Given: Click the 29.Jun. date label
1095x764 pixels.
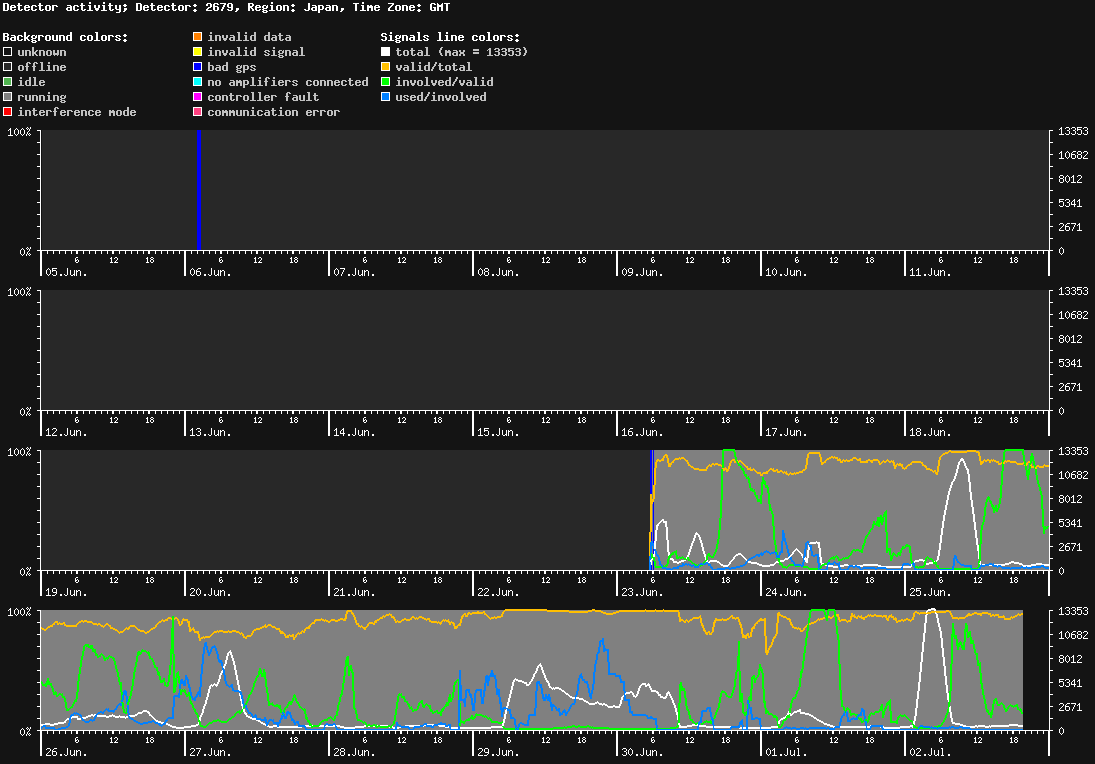Looking at the screenshot, I should click(499, 752).
